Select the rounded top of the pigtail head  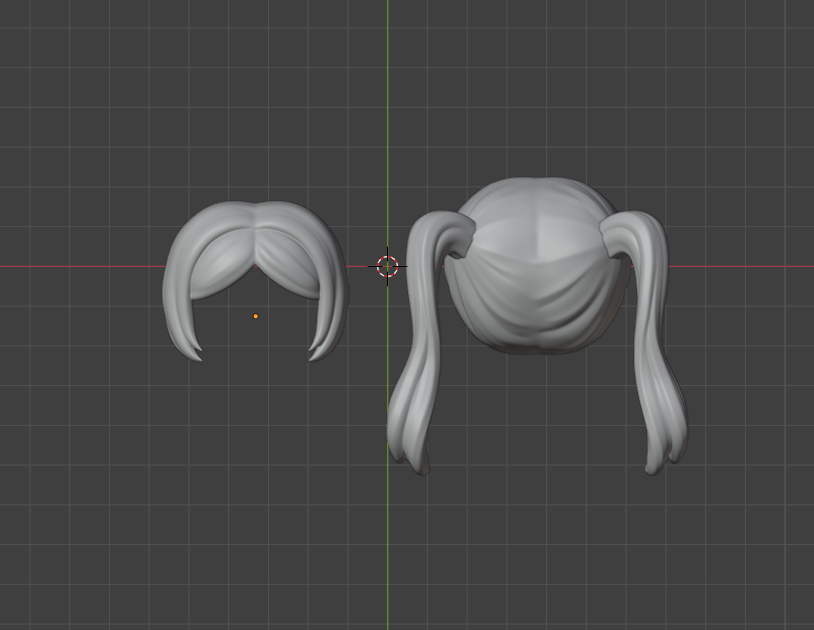click(x=535, y=195)
